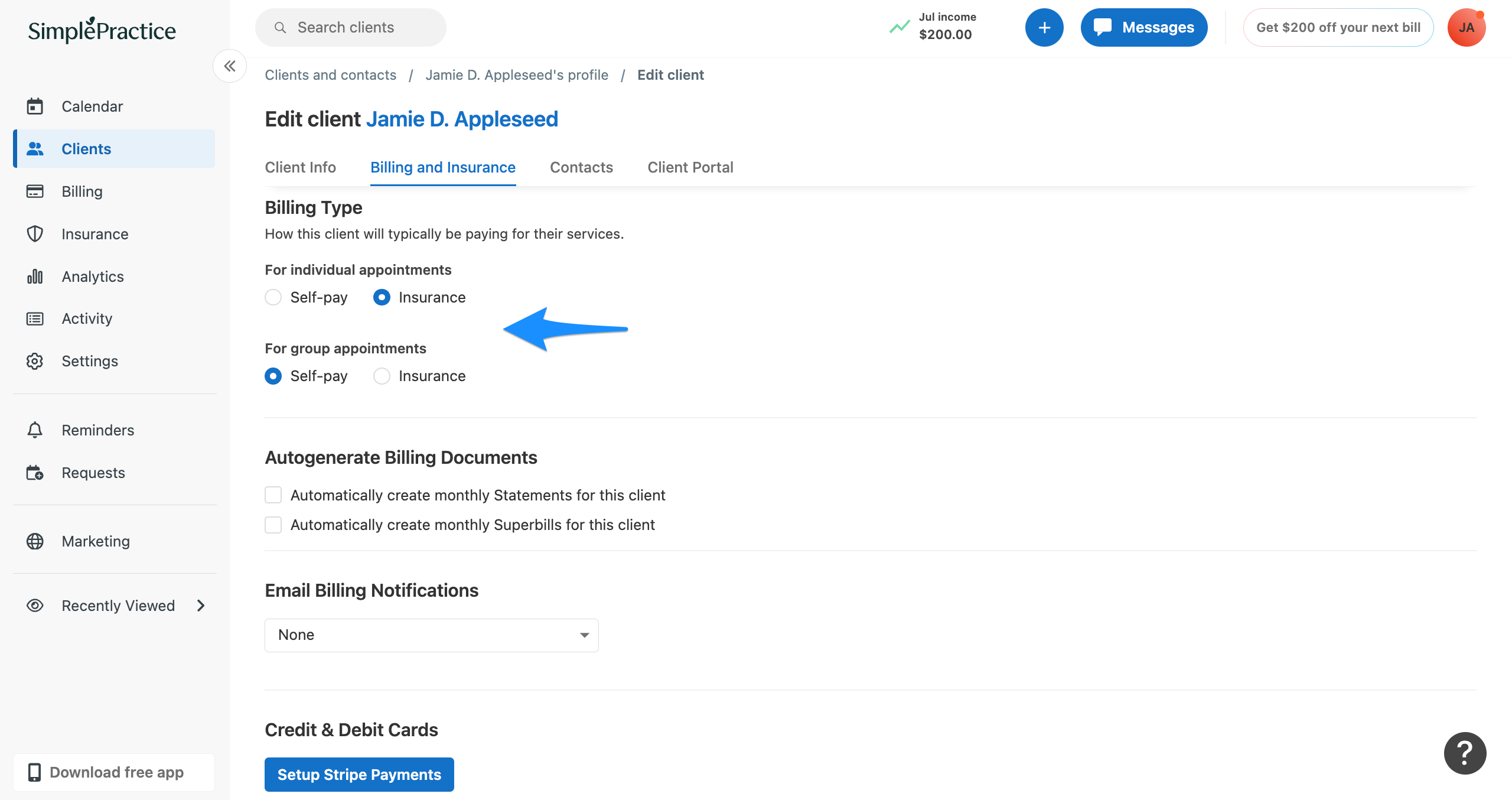Switch to the Client Info tab
The height and width of the screenshot is (800, 1512).
click(x=300, y=167)
